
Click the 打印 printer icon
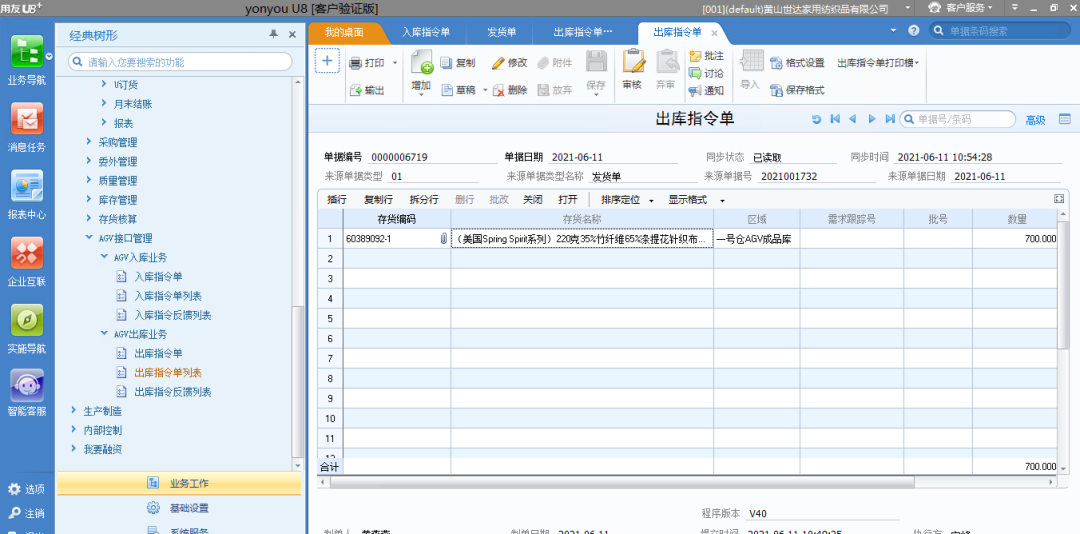tap(355, 63)
